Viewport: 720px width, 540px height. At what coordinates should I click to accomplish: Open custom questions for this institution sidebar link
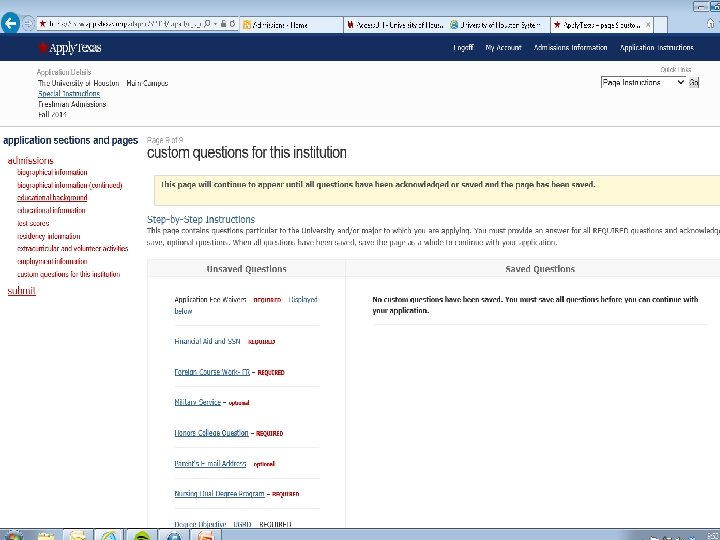(68, 274)
